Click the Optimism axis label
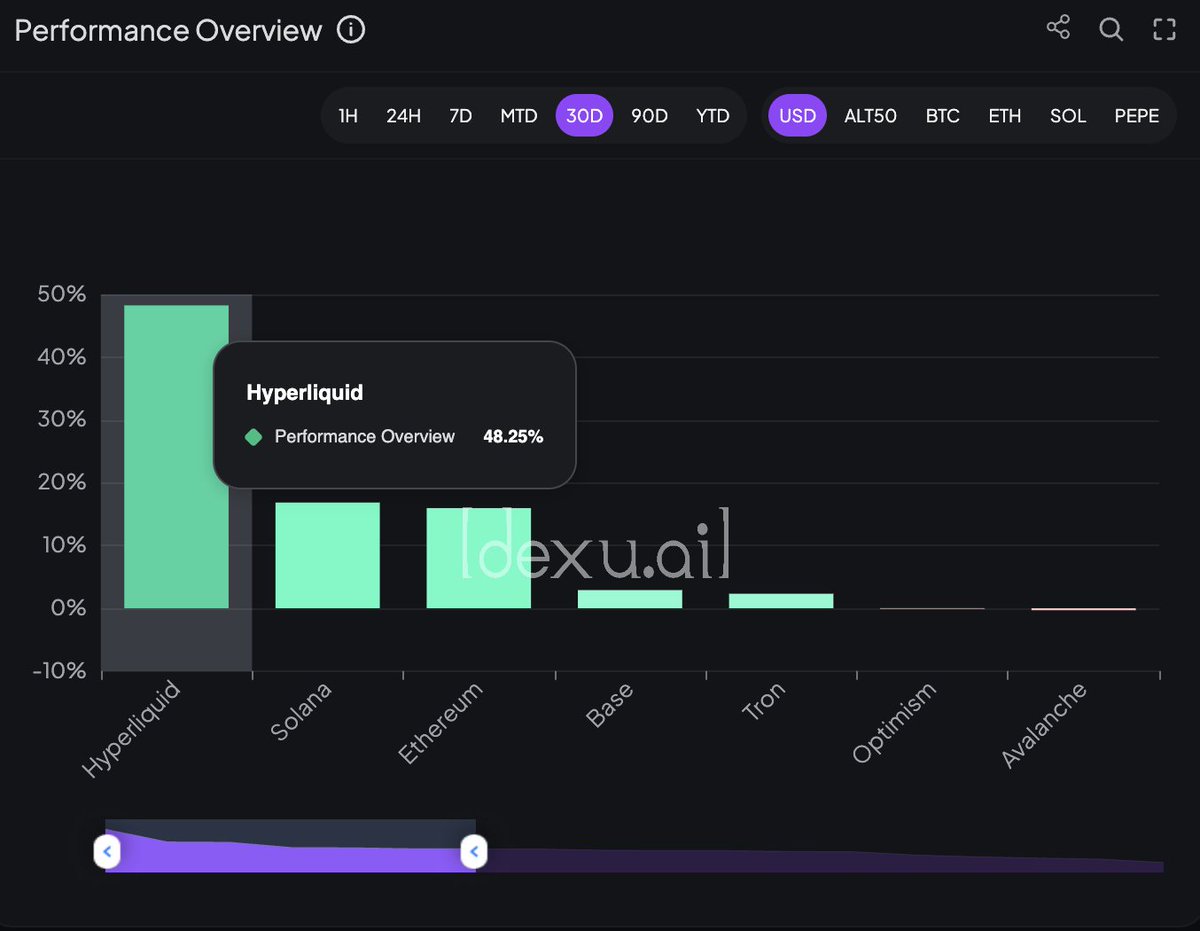Image resolution: width=1200 pixels, height=931 pixels. pyautogui.click(x=894, y=723)
